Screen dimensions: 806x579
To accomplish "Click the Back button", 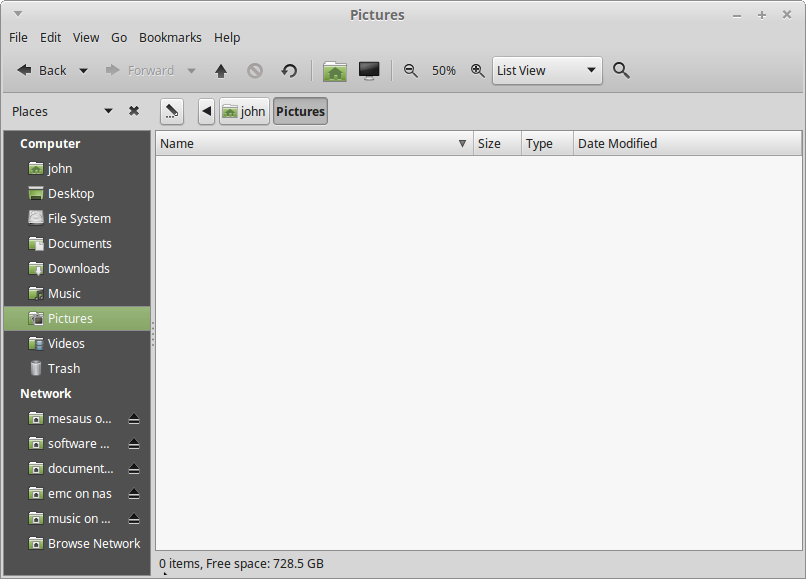I will (x=42, y=70).
